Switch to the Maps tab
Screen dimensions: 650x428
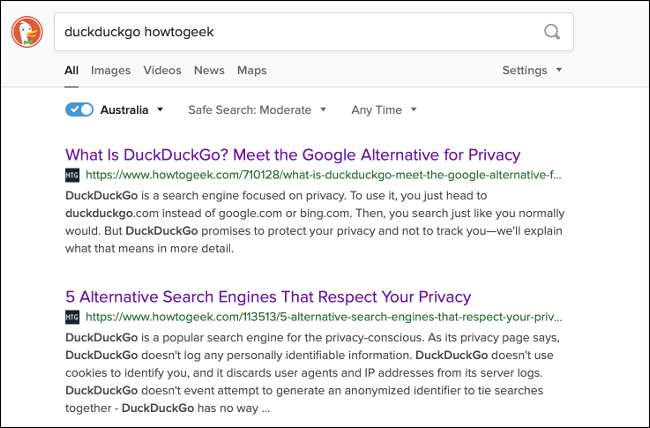(x=252, y=70)
